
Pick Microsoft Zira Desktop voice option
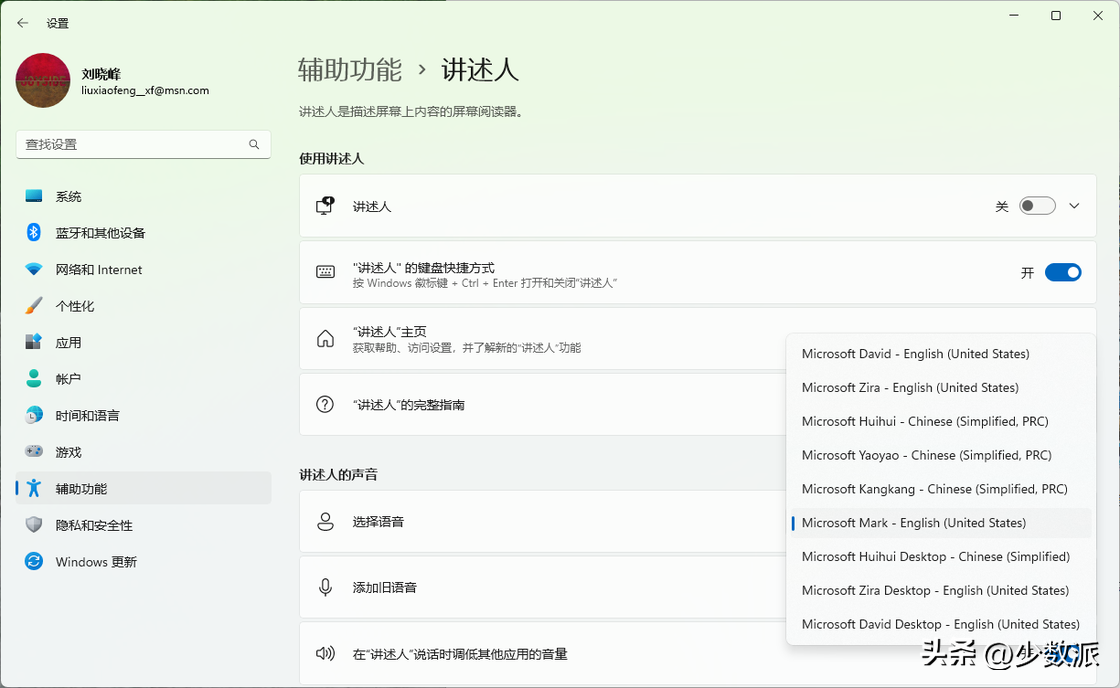pyautogui.click(x=934, y=590)
